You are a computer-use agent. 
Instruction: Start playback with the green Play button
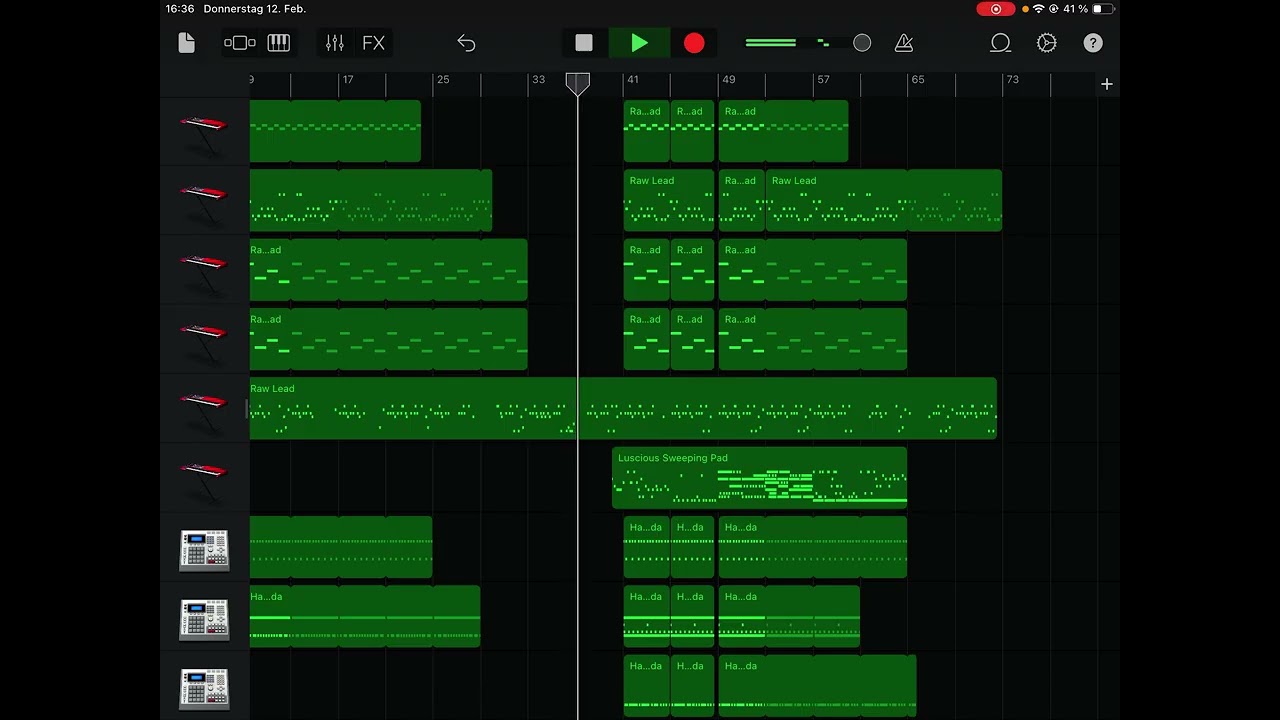pos(639,43)
